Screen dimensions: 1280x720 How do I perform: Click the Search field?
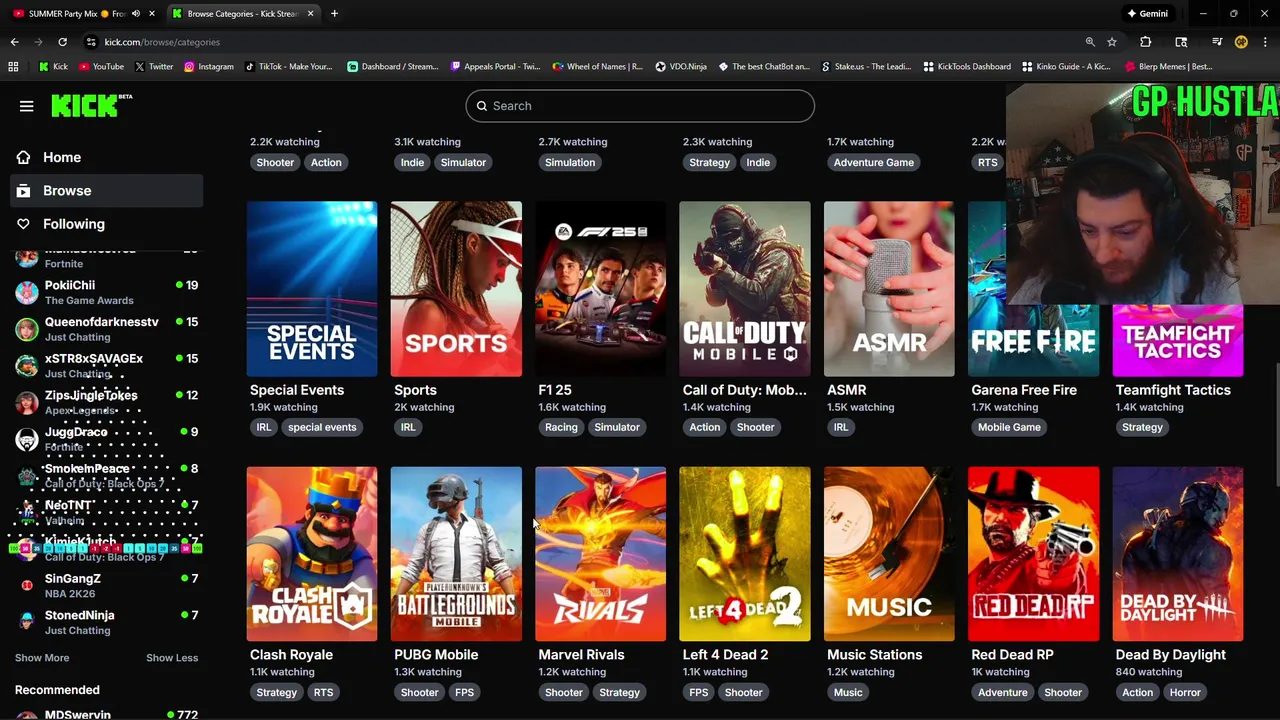pos(640,106)
